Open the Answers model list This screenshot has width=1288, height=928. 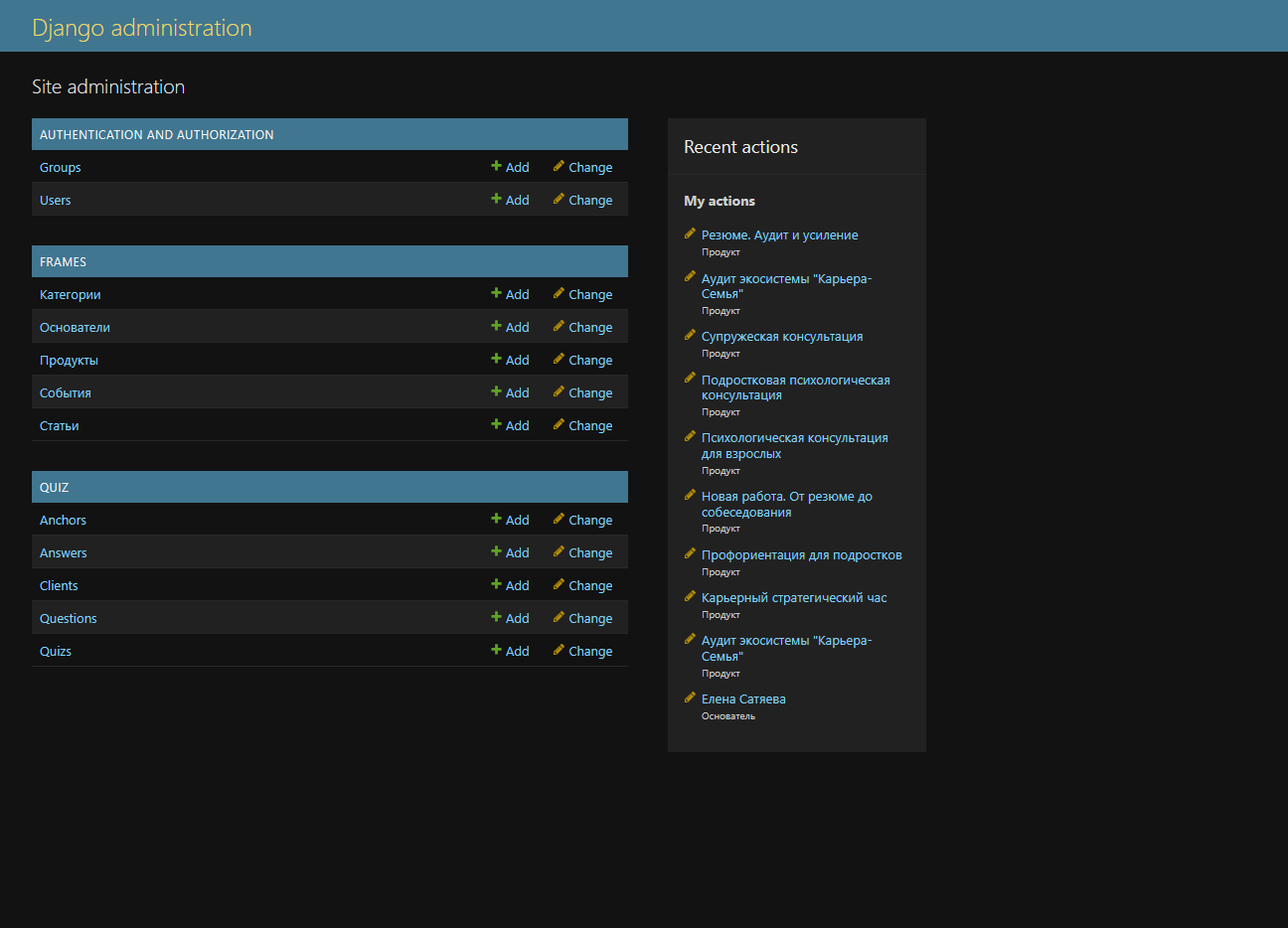click(x=63, y=552)
